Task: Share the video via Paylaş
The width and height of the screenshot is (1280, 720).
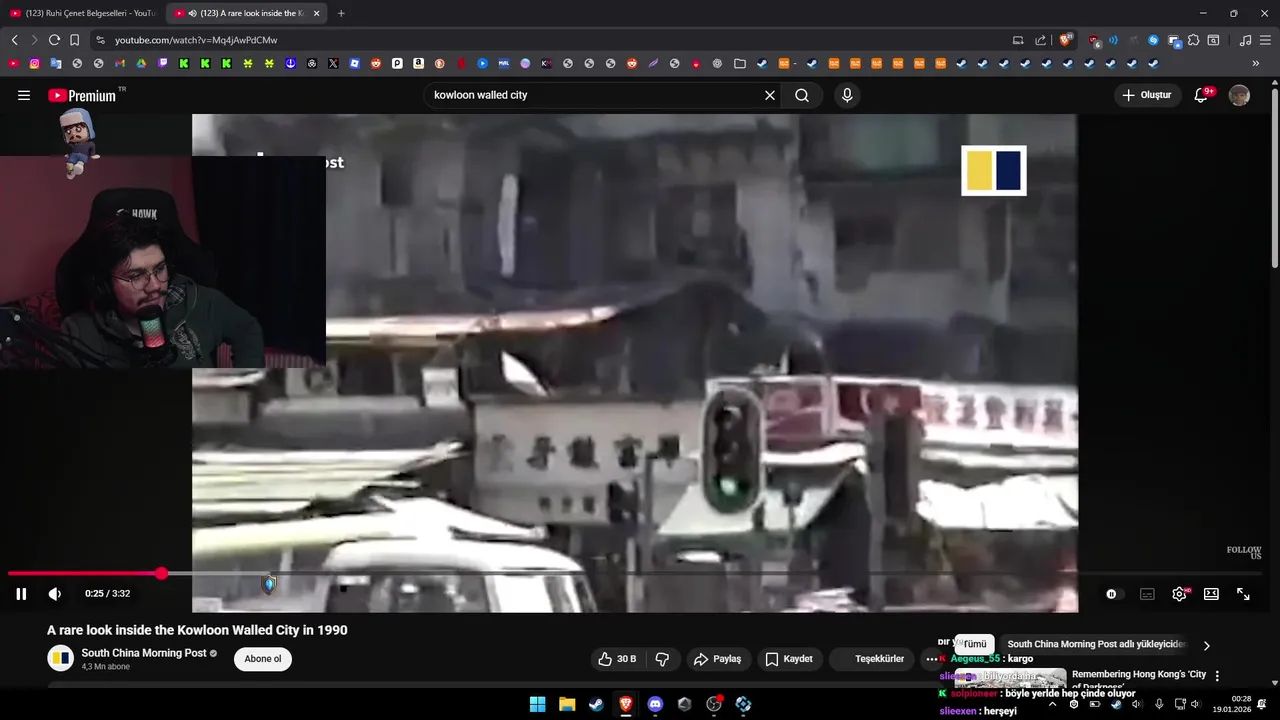Action: [717, 659]
